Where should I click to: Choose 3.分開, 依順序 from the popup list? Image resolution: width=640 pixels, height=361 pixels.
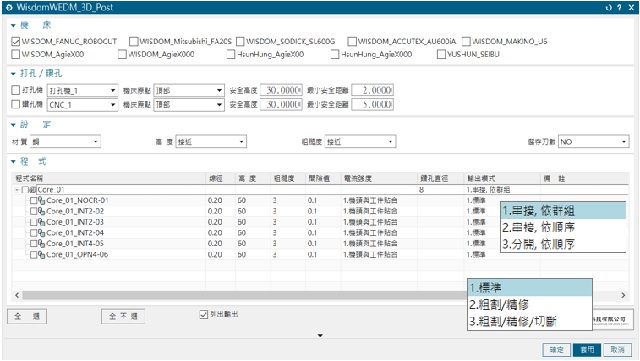click(x=563, y=244)
